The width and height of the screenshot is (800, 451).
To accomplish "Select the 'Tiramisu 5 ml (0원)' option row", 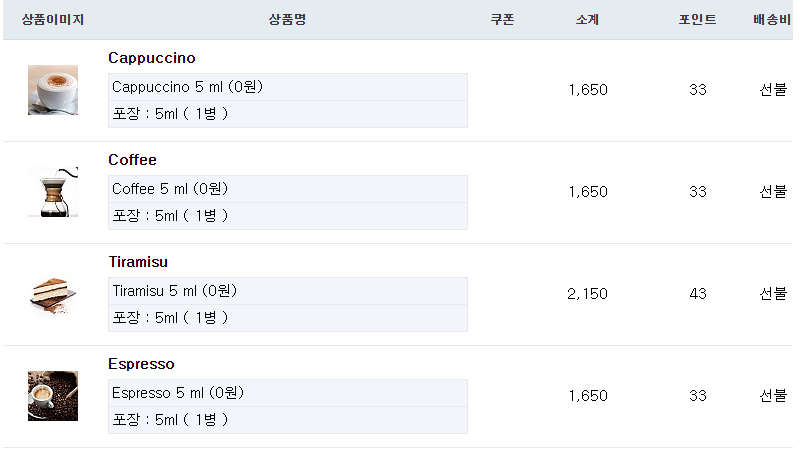I will pos(288,291).
